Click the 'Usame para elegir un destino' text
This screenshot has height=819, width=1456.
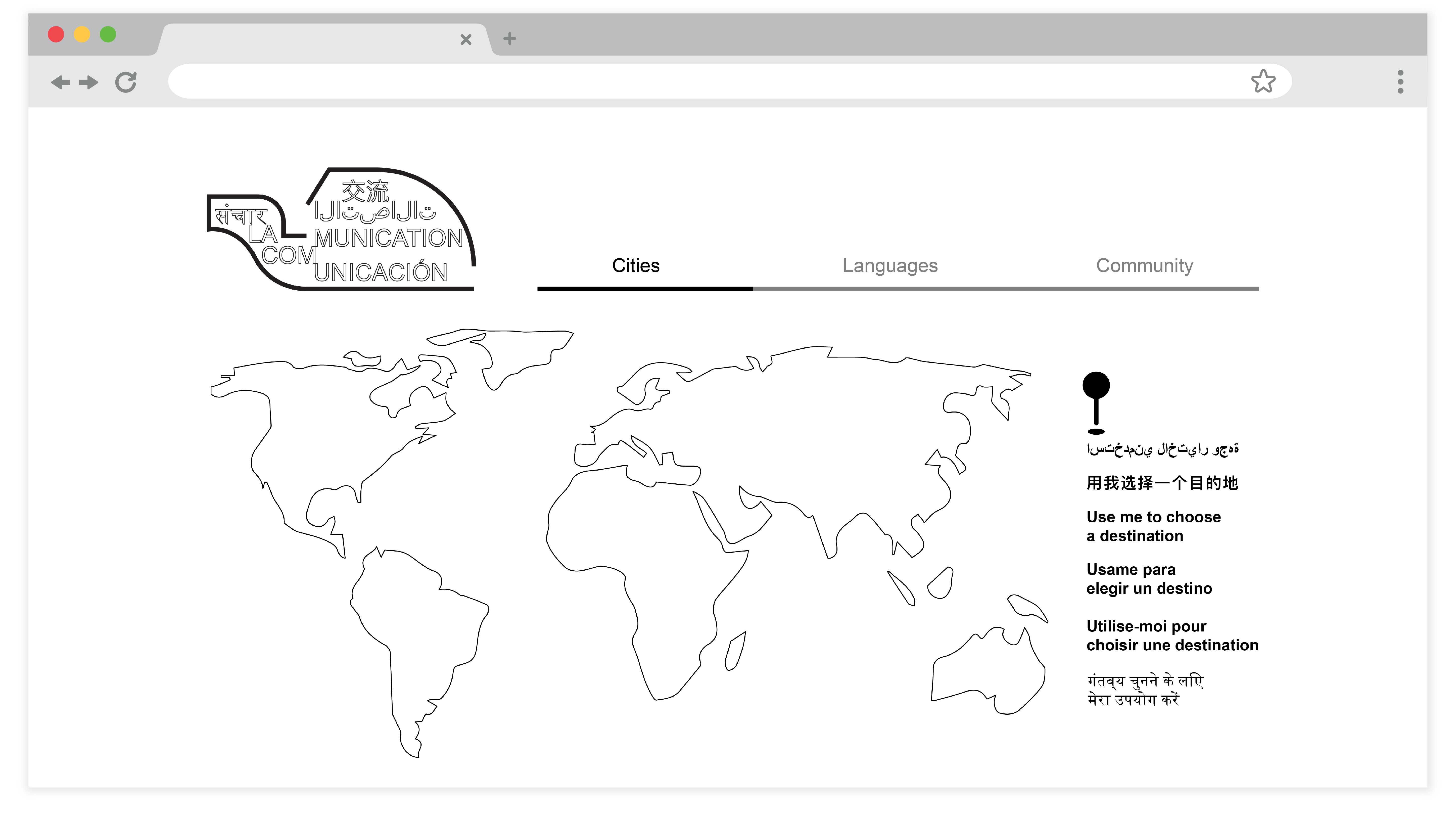tap(1149, 579)
